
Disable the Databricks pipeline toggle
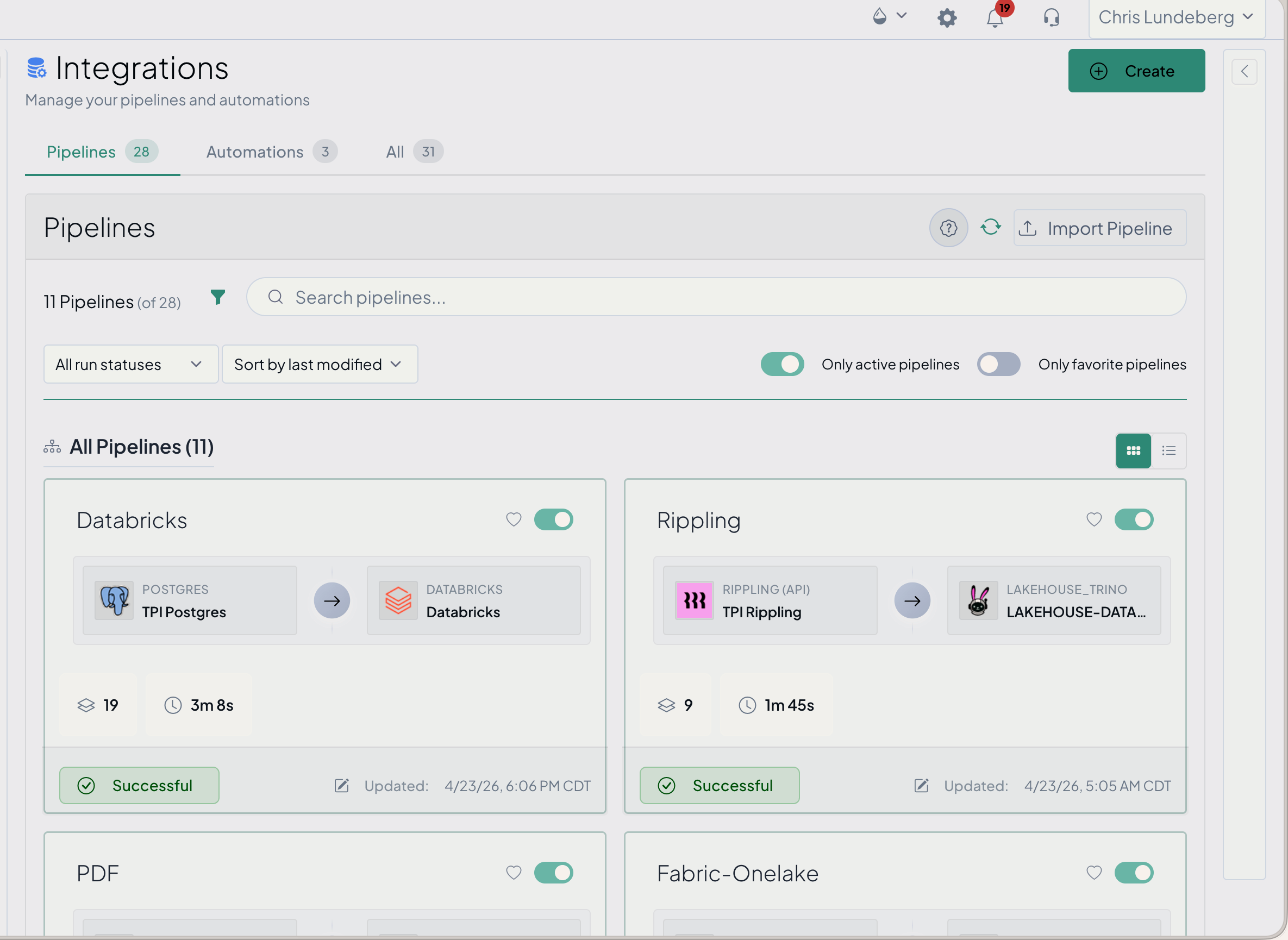(x=553, y=519)
